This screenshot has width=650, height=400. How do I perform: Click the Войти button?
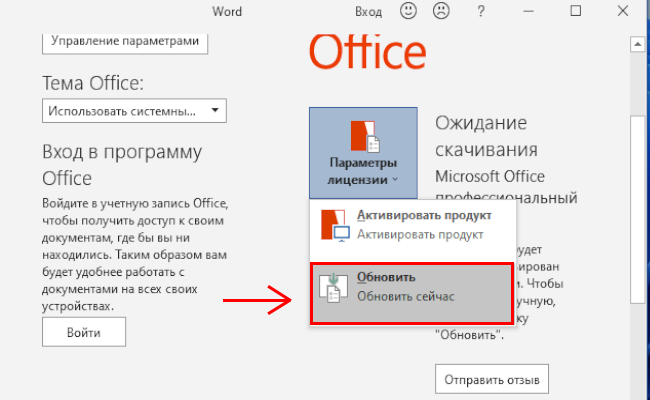[x=84, y=332]
